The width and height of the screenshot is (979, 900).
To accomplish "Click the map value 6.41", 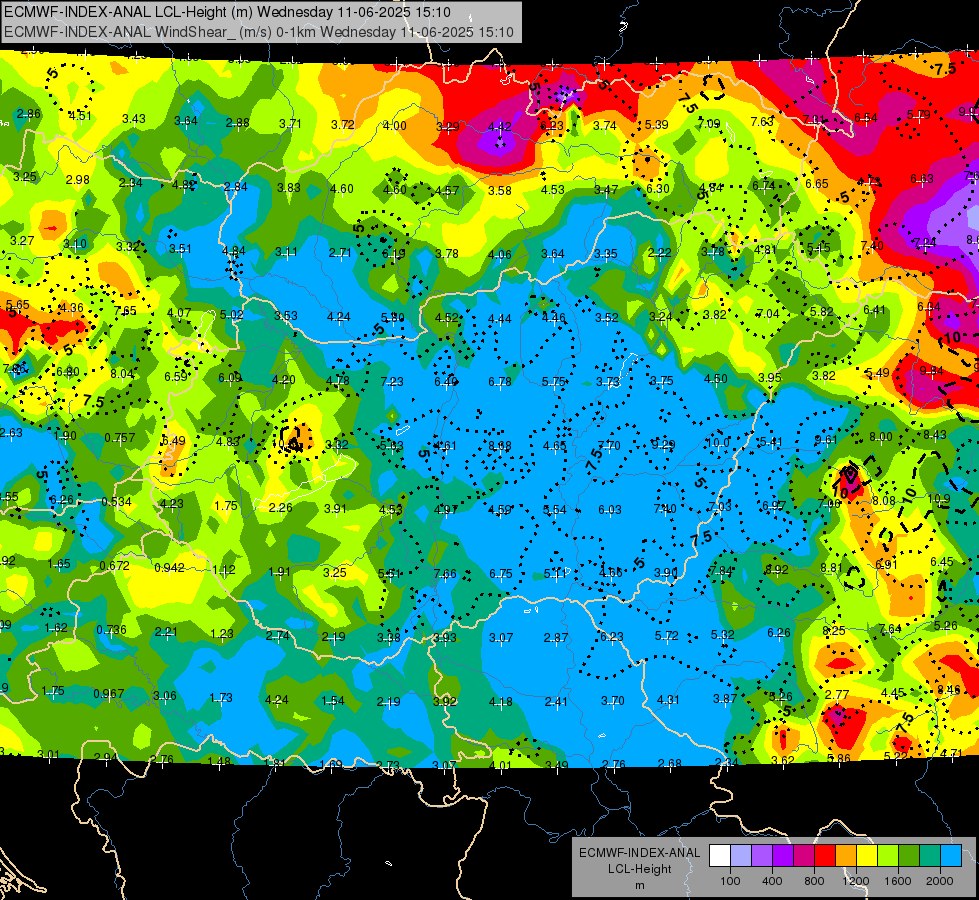I will tap(875, 310).
